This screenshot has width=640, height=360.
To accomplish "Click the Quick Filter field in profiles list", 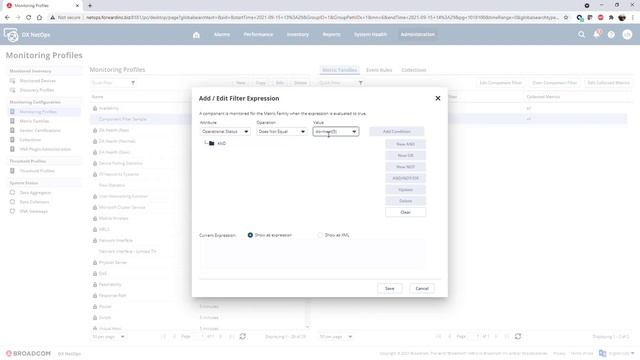I will 109,83.
